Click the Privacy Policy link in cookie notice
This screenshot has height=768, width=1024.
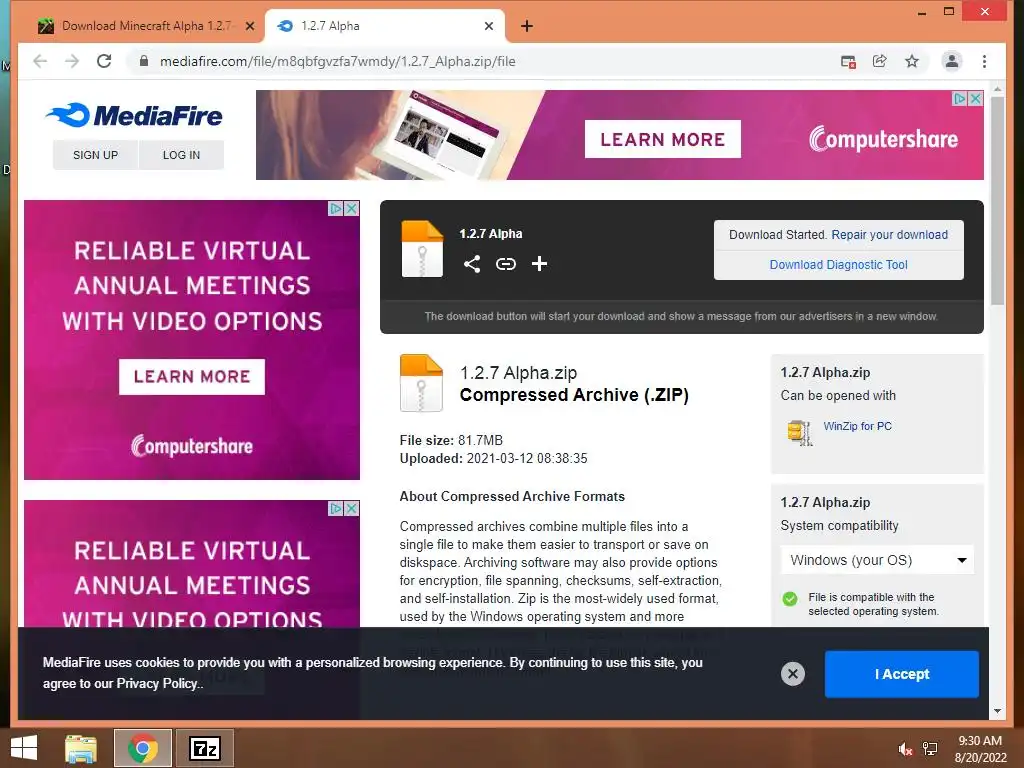(159, 684)
